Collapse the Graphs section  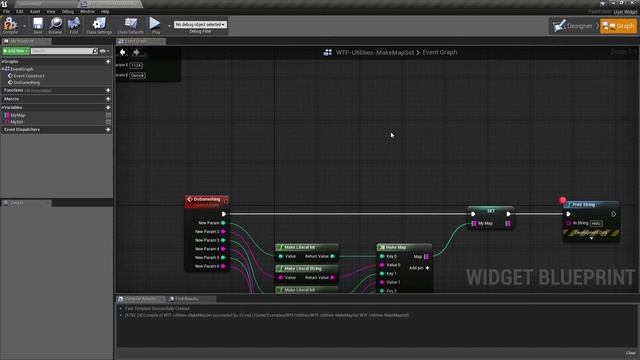pyautogui.click(x=2, y=62)
